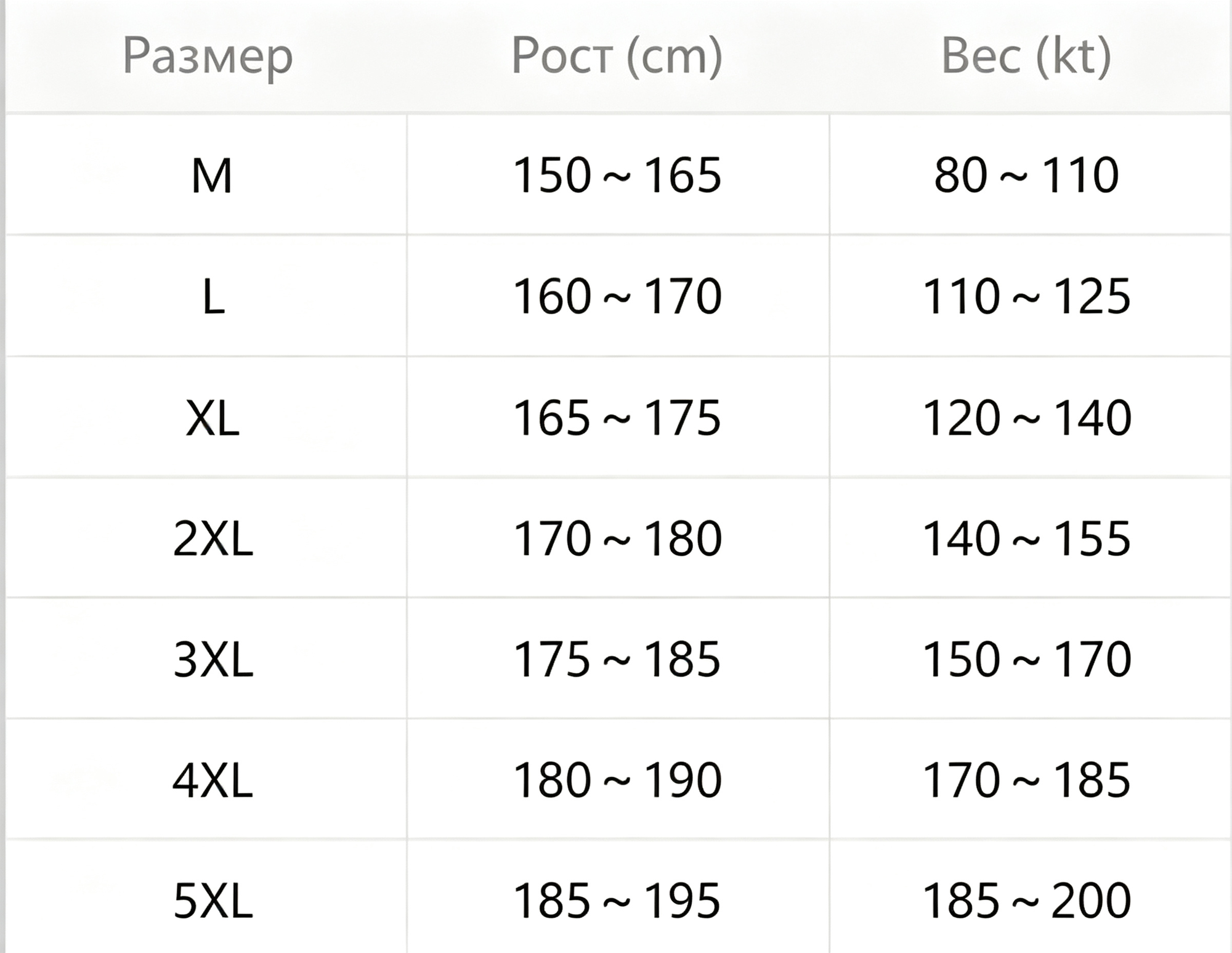Click the 110 ~ 125 weight cell

point(1030,296)
